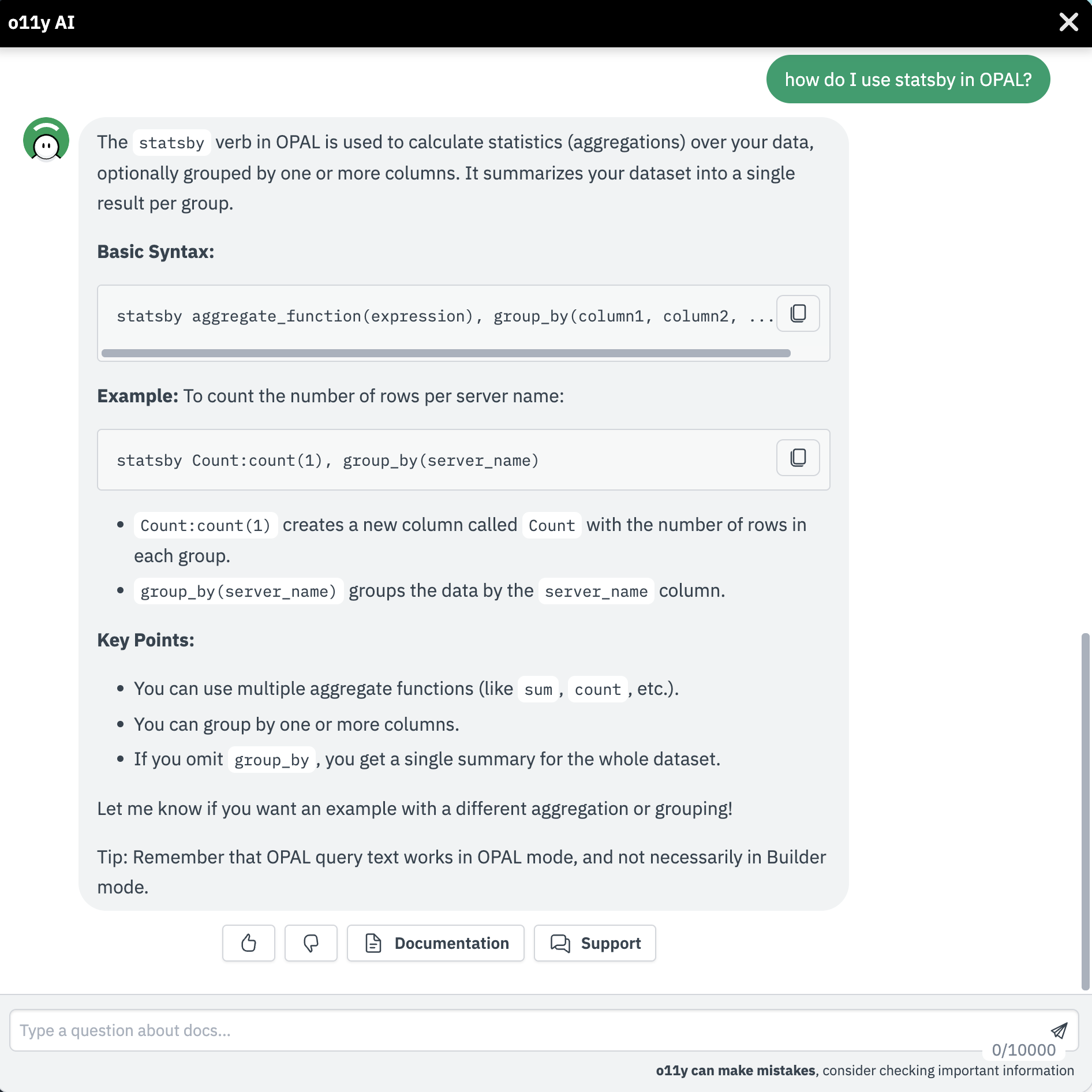Close the o11y AI chat panel

click(1068, 23)
